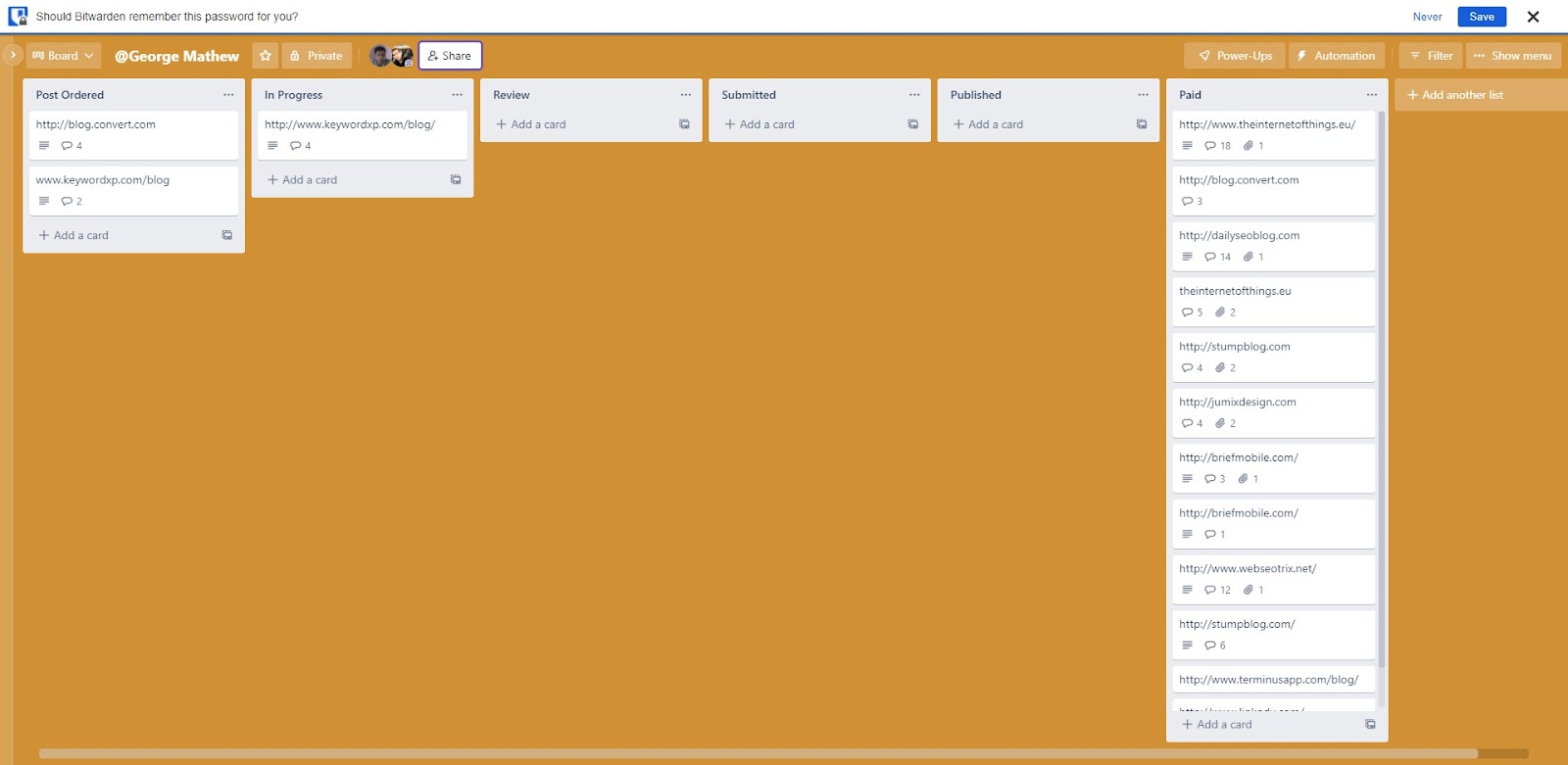Screen dimensions: 1568x765
Task: Open http://www.terminusapp.com/blog/ card
Action: [x=1274, y=680]
